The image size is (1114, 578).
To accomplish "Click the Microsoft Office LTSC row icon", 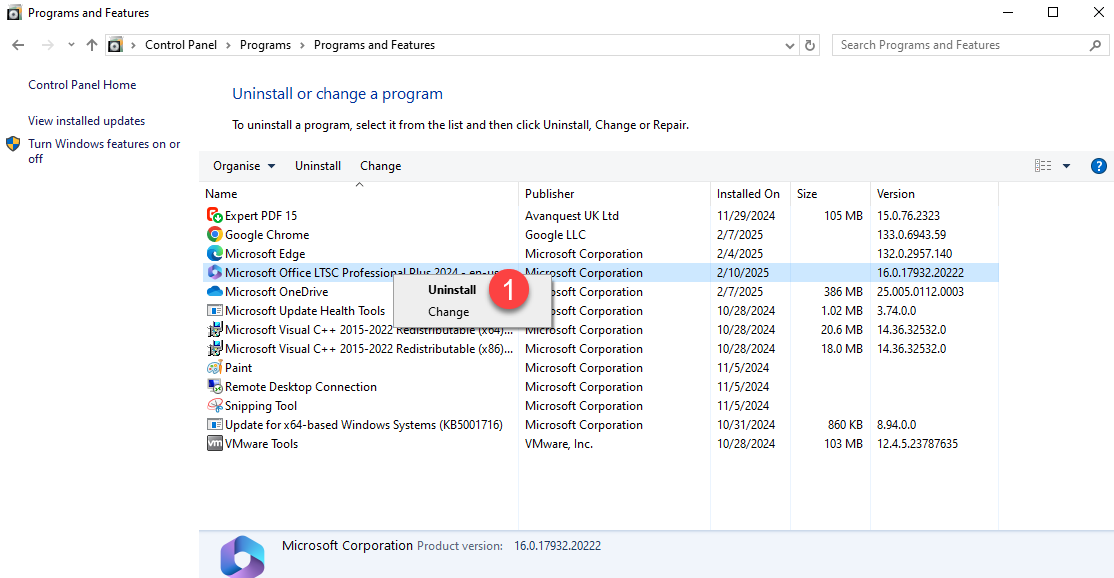I will coord(215,273).
